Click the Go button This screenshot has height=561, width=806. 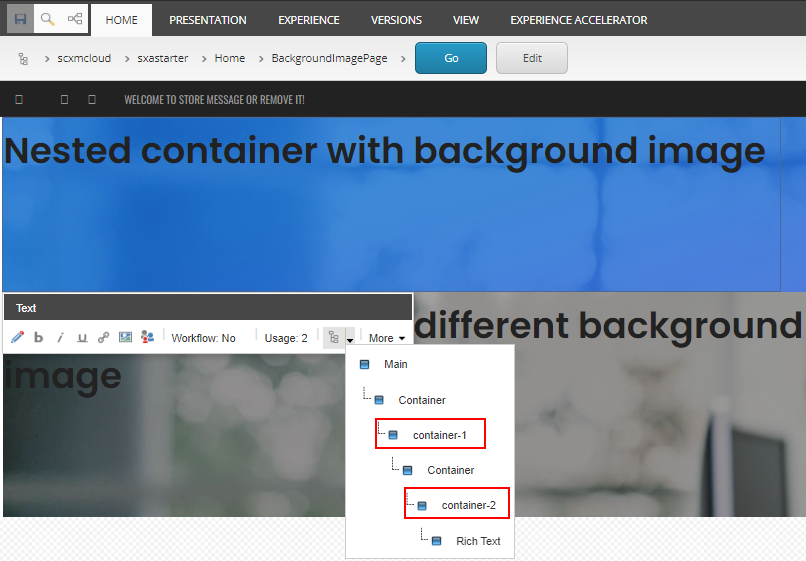tap(451, 58)
